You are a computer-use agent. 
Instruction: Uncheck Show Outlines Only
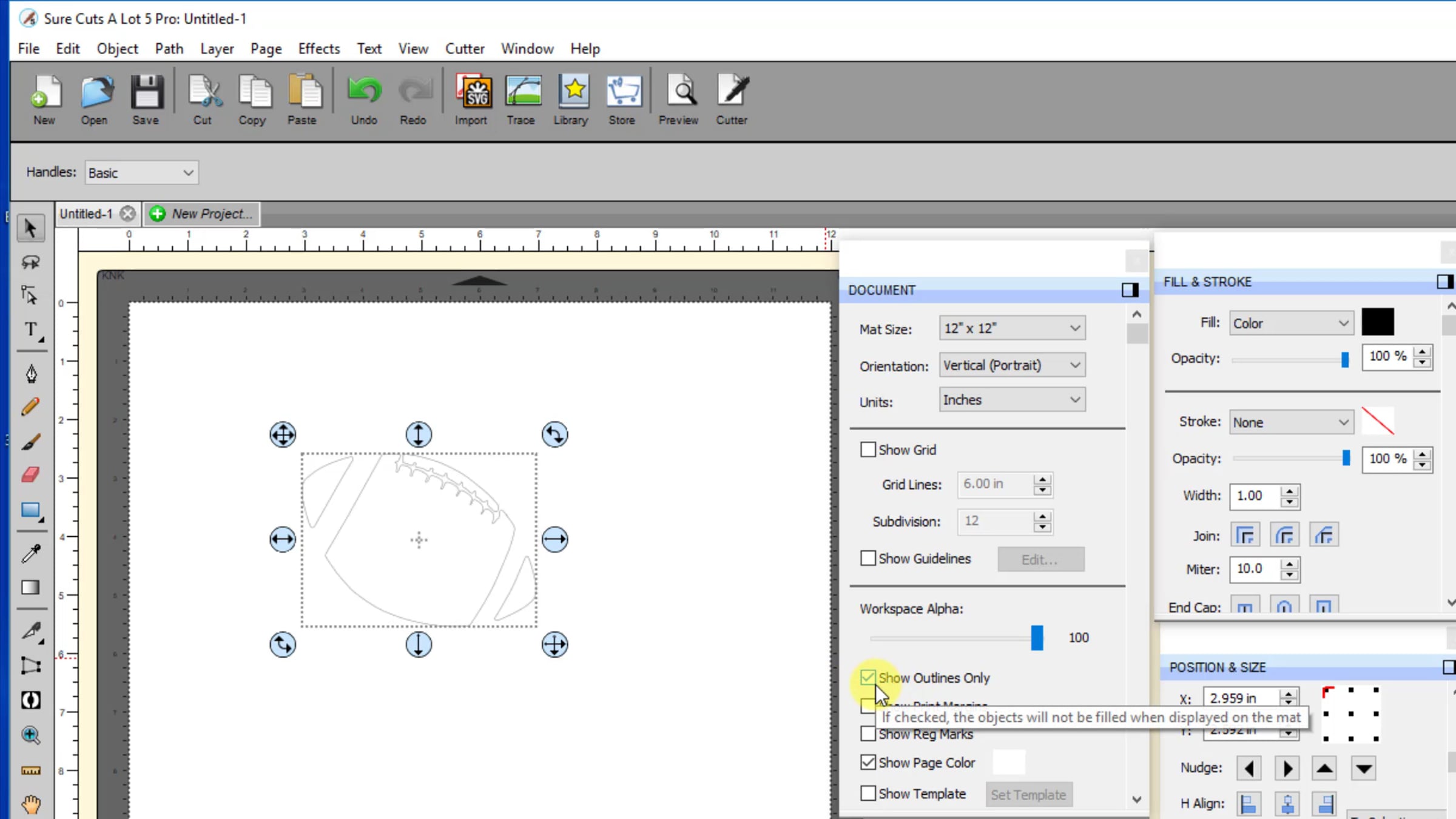click(x=868, y=677)
